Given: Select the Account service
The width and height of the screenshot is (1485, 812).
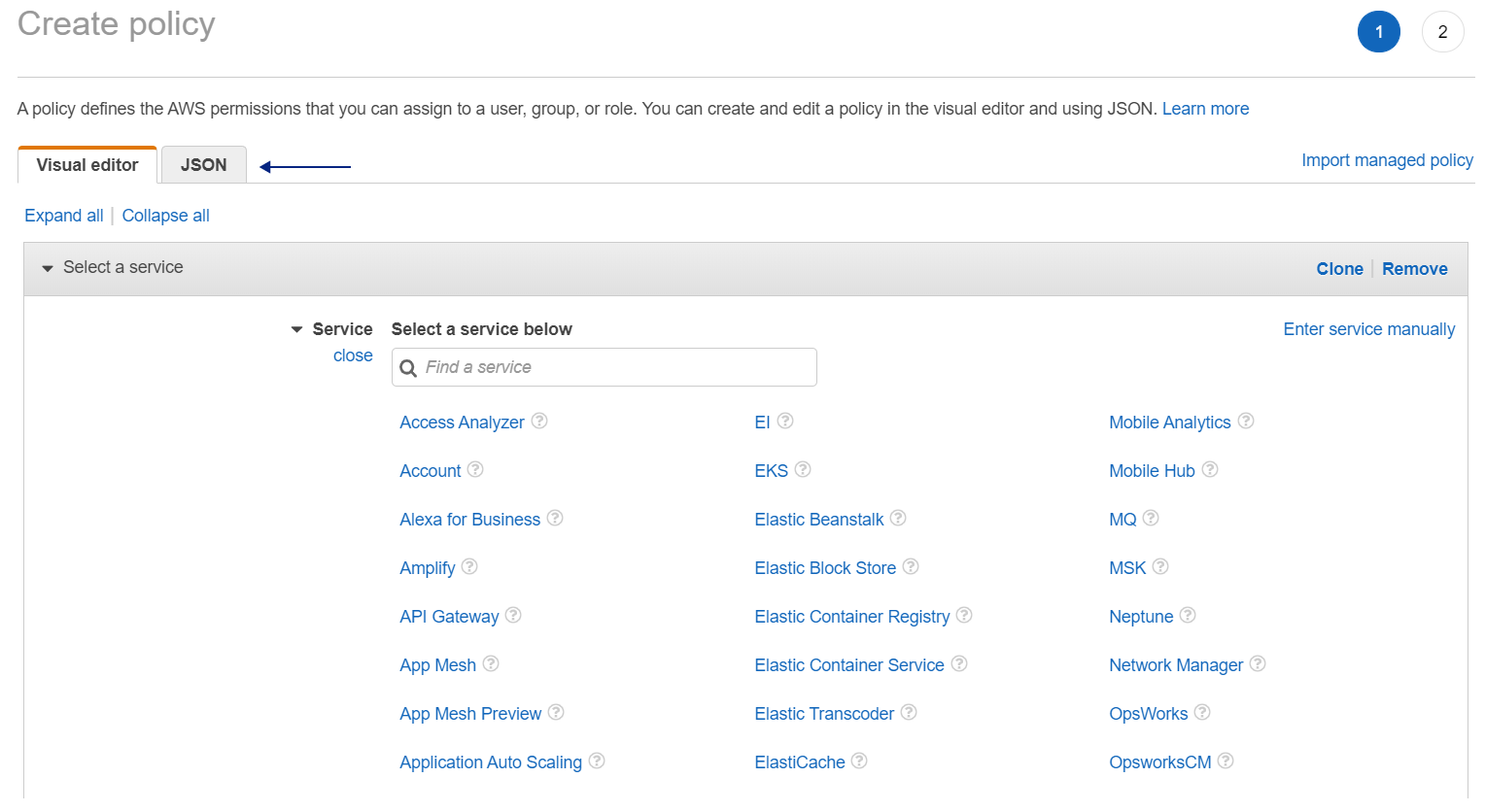Looking at the screenshot, I should coord(431,471).
